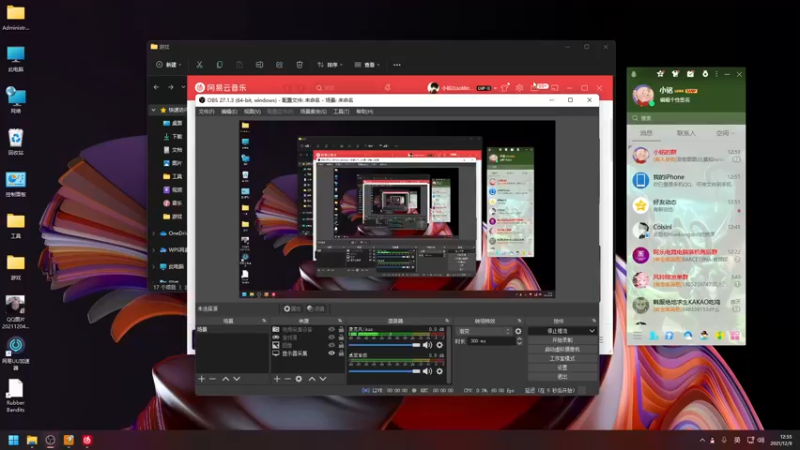This screenshot has width=800, height=450.
Task: Toggle visibility of the 图像 source
Action: 332,345
